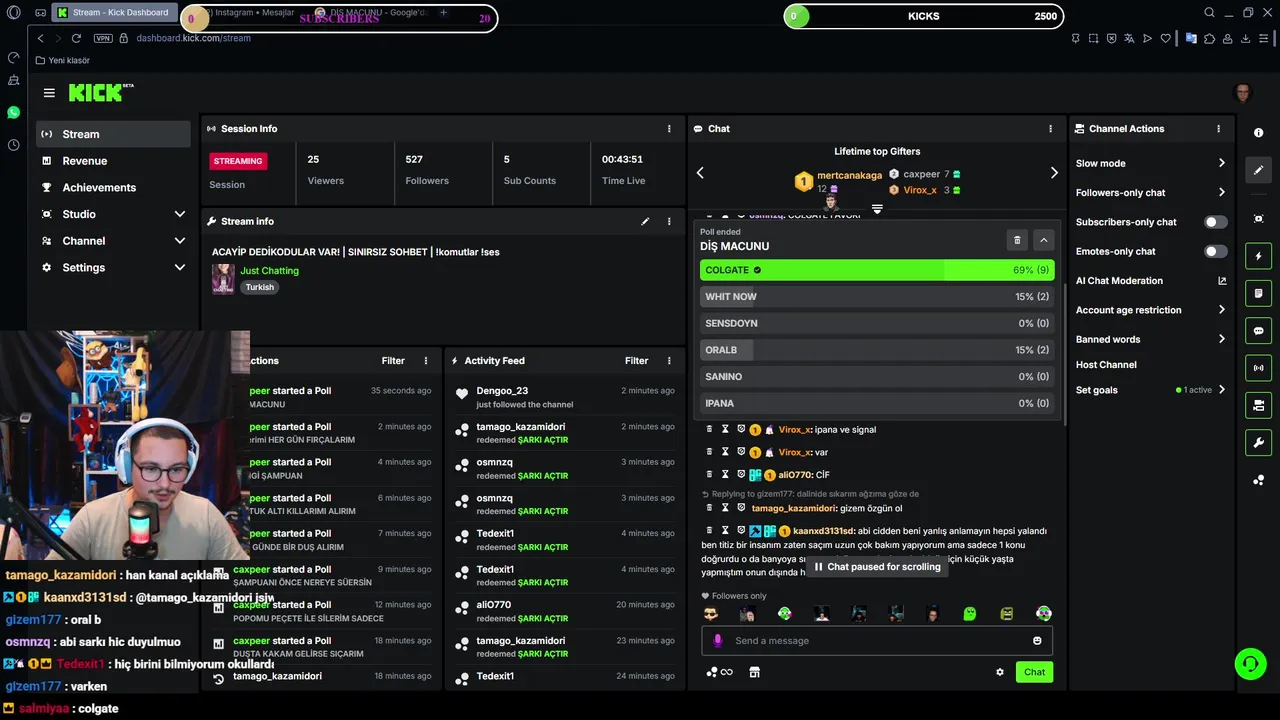This screenshot has width=1280, height=720.
Task: Open emoji picker in message box
Action: point(1037,641)
